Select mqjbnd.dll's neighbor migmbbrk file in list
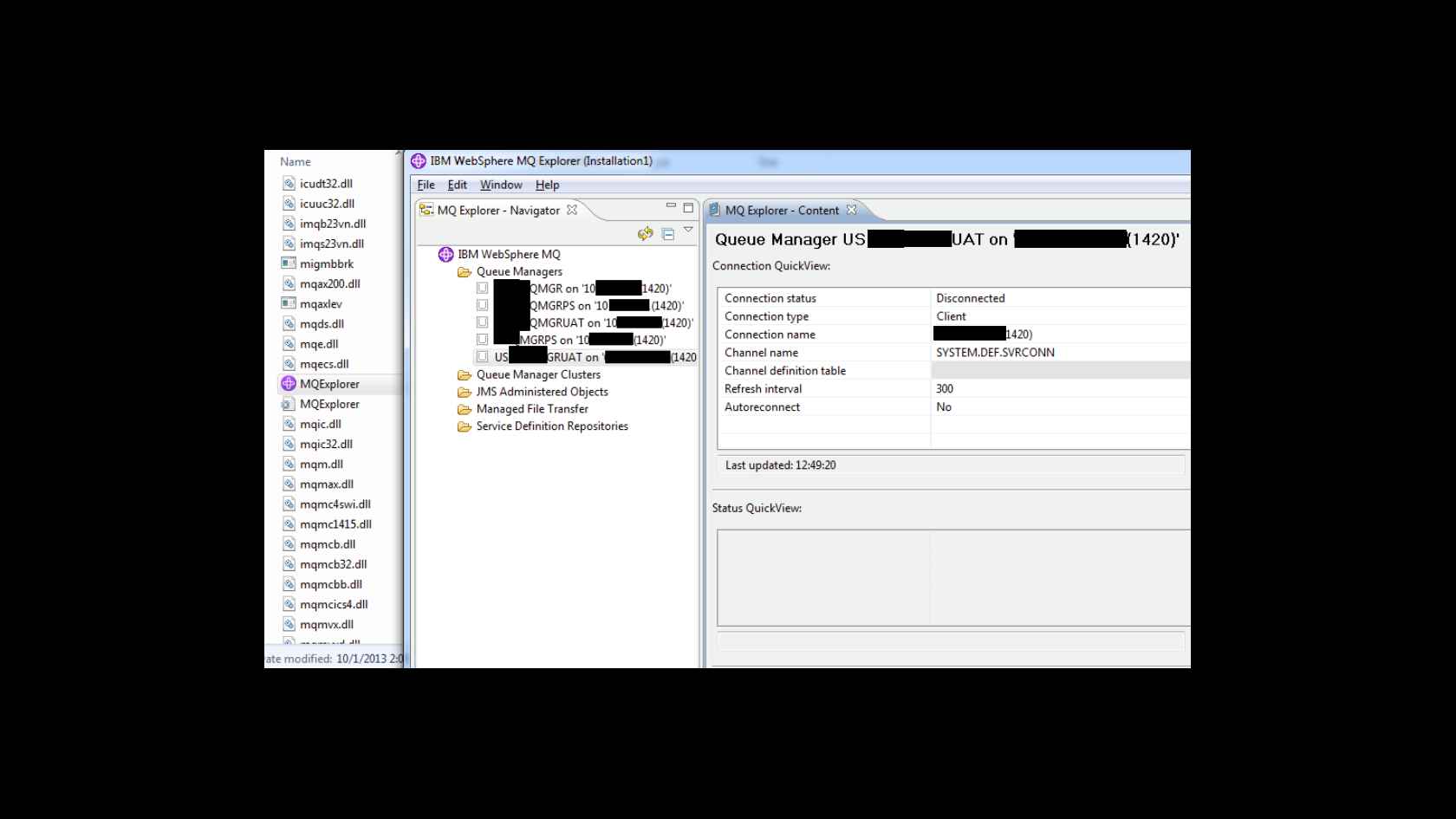 point(326,264)
